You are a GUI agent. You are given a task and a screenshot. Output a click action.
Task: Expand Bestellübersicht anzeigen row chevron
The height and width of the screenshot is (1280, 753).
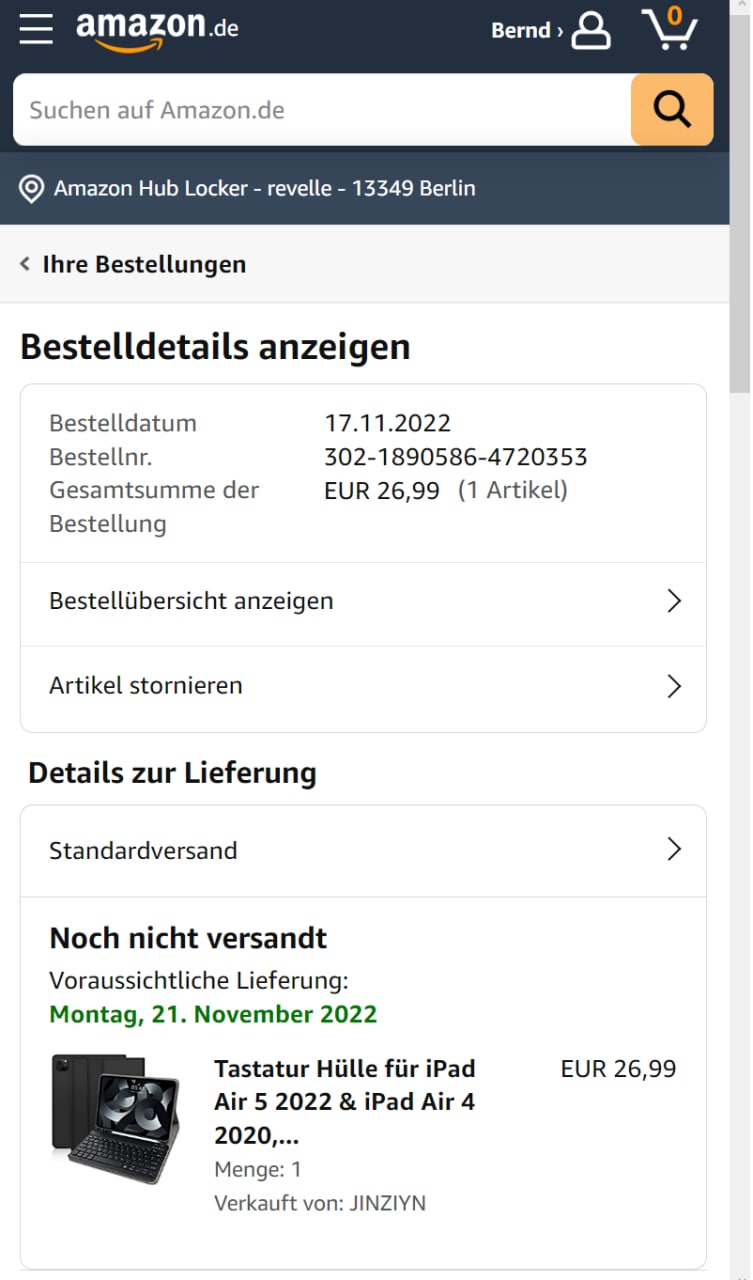pos(674,601)
